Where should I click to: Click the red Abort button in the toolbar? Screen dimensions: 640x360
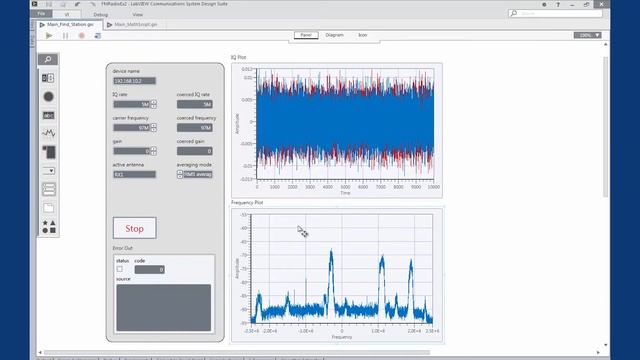[81, 36]
